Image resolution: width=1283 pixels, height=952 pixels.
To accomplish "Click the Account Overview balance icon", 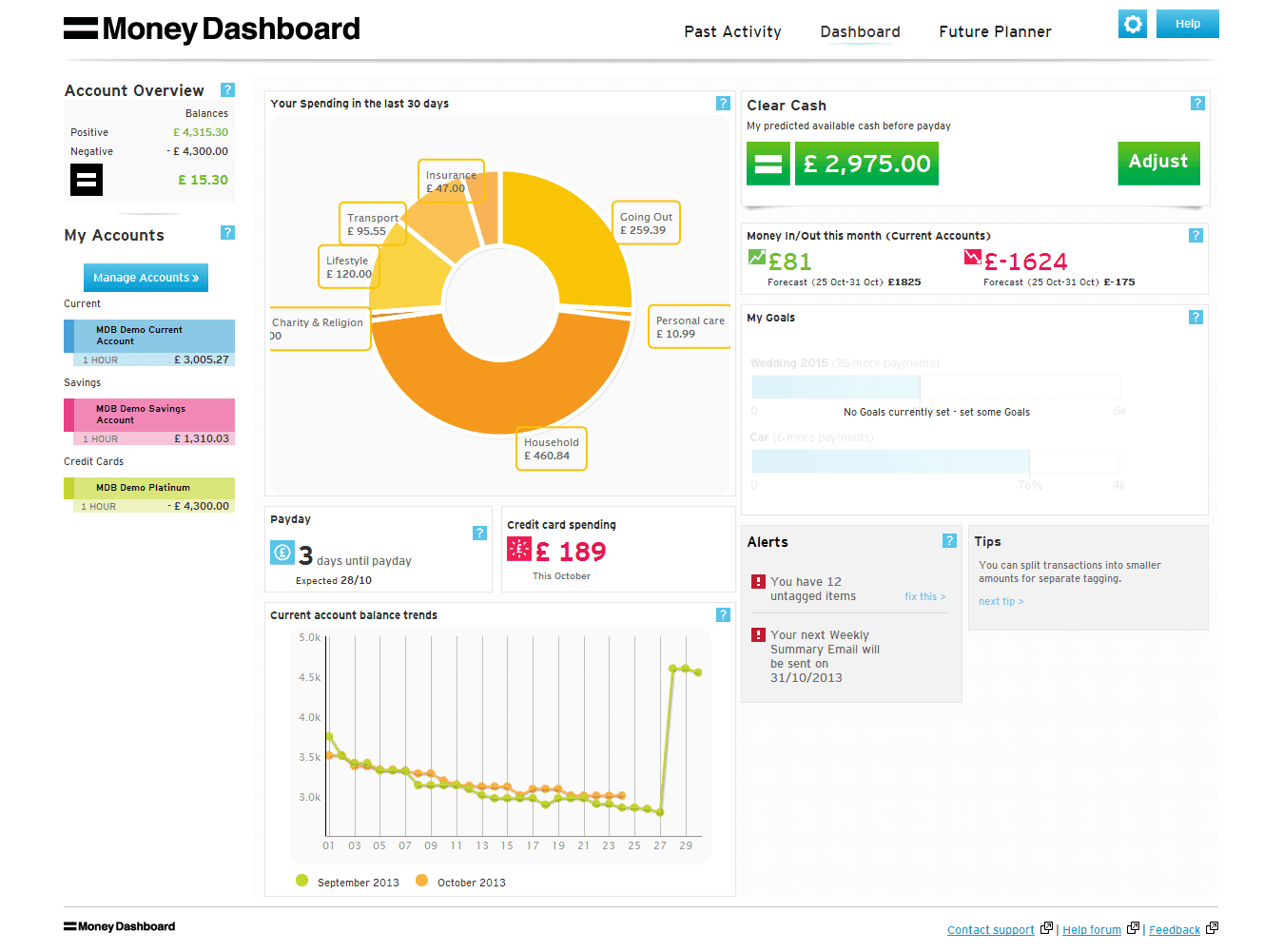I will (x=86, y=179).
